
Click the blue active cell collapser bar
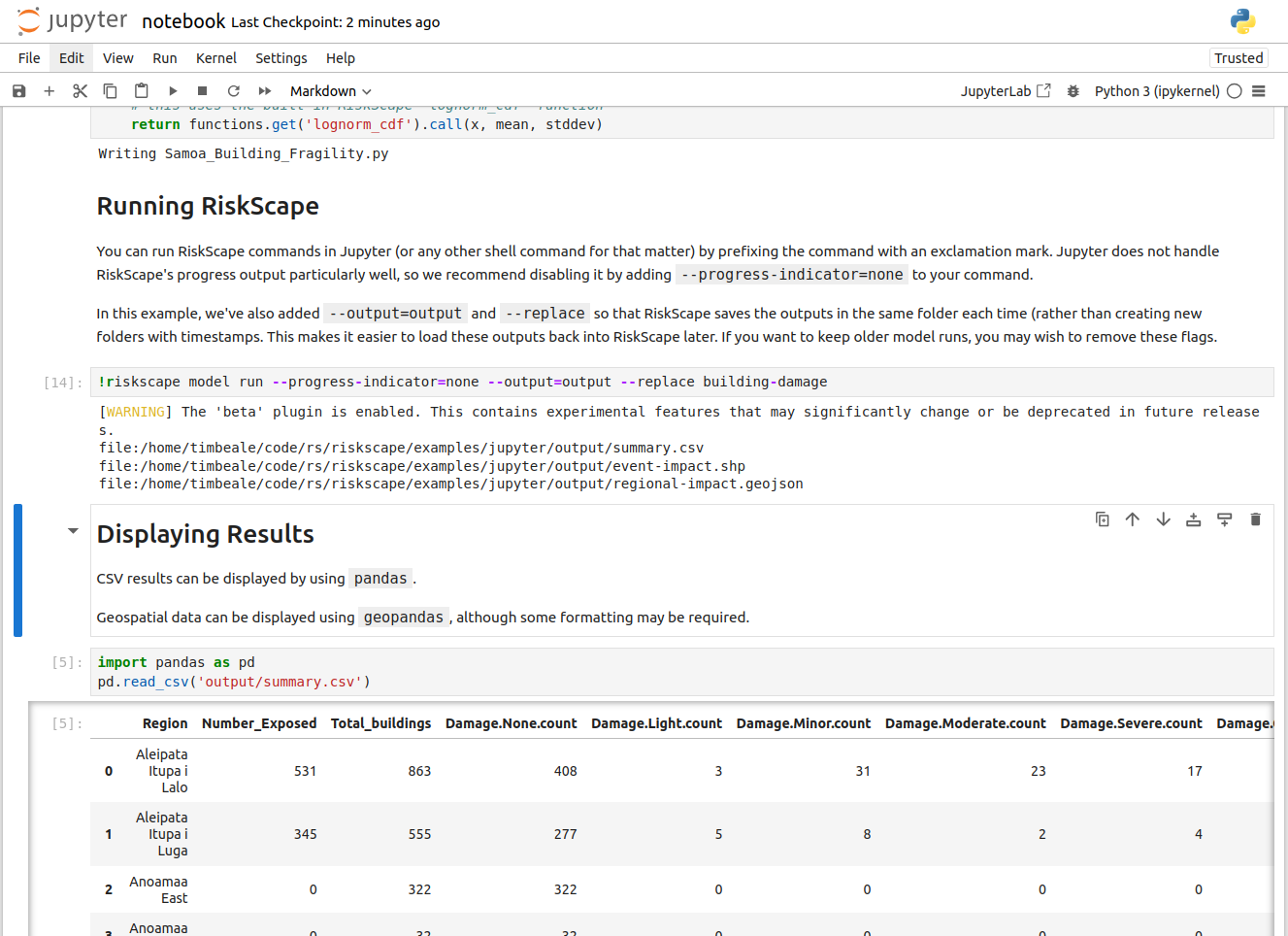17,570
